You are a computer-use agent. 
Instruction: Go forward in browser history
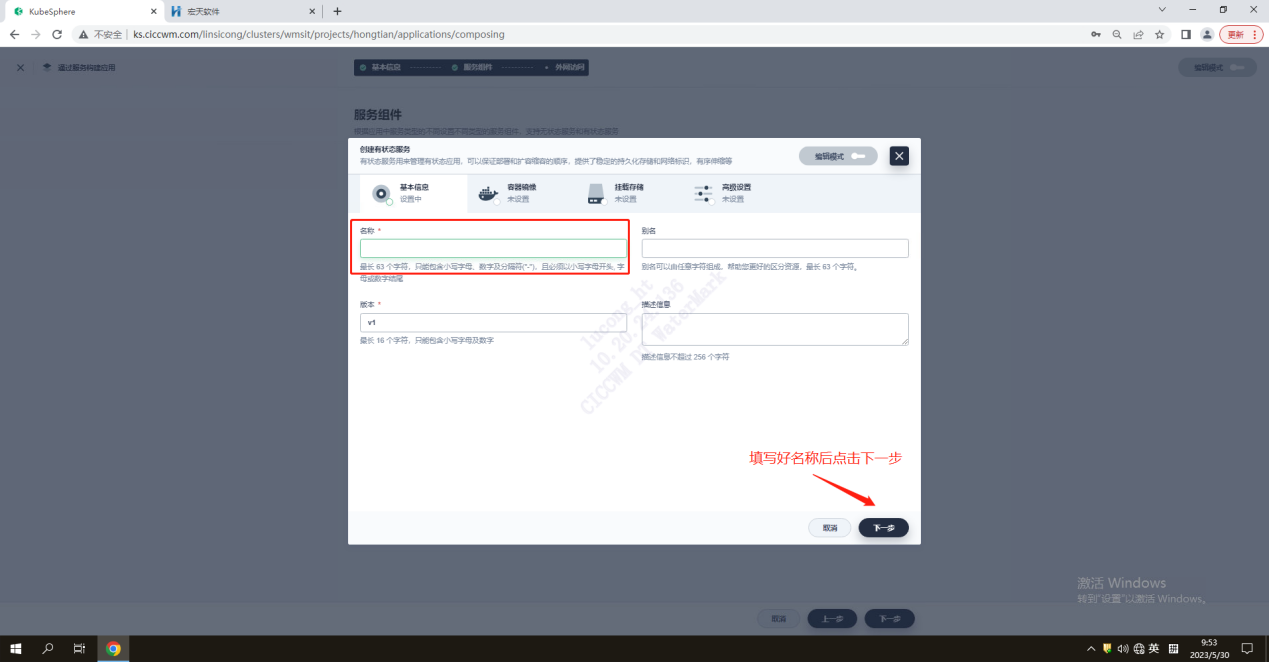tap(36, 34)
